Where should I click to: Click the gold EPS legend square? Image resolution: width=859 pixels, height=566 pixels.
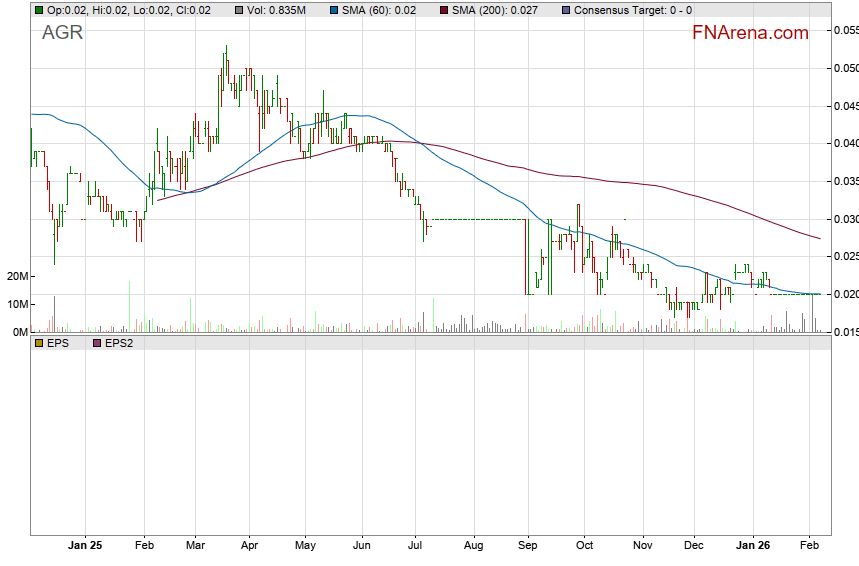pos(39,342)
